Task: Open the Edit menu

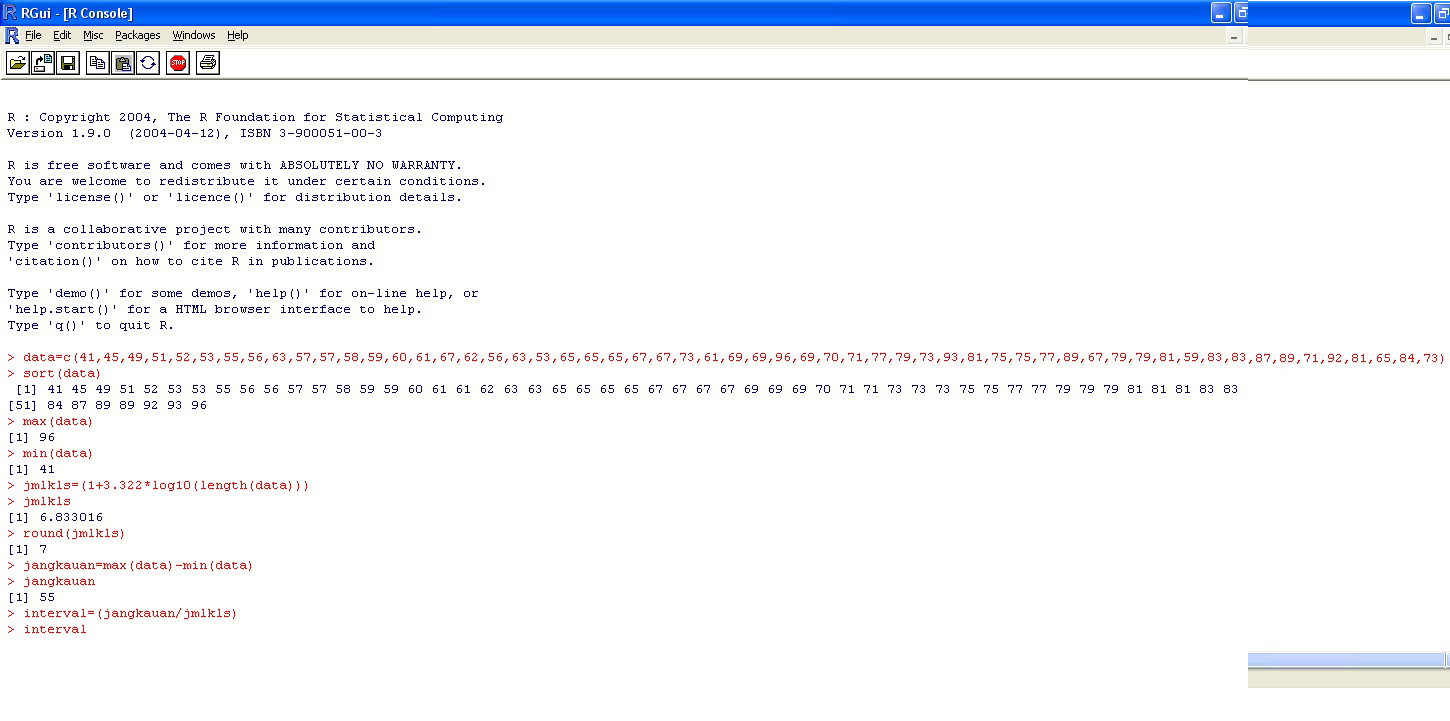Action: (x=62, y=35)
